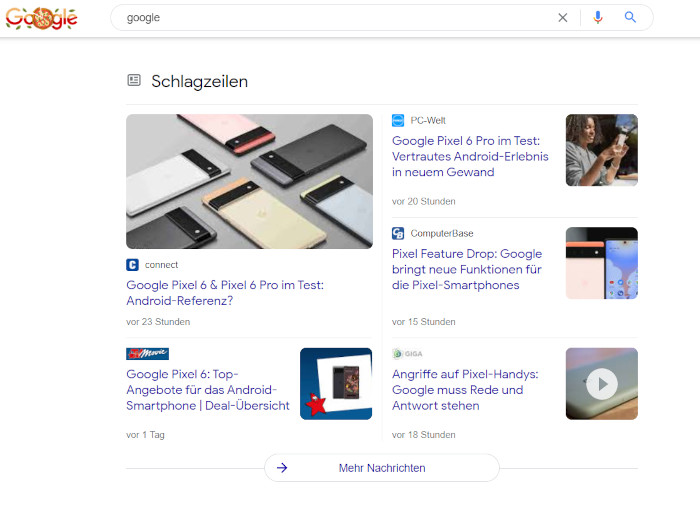This screenshot has height=507, width=700.
Task: Click into the search field containing 'google'
Action: click(330, 18)
